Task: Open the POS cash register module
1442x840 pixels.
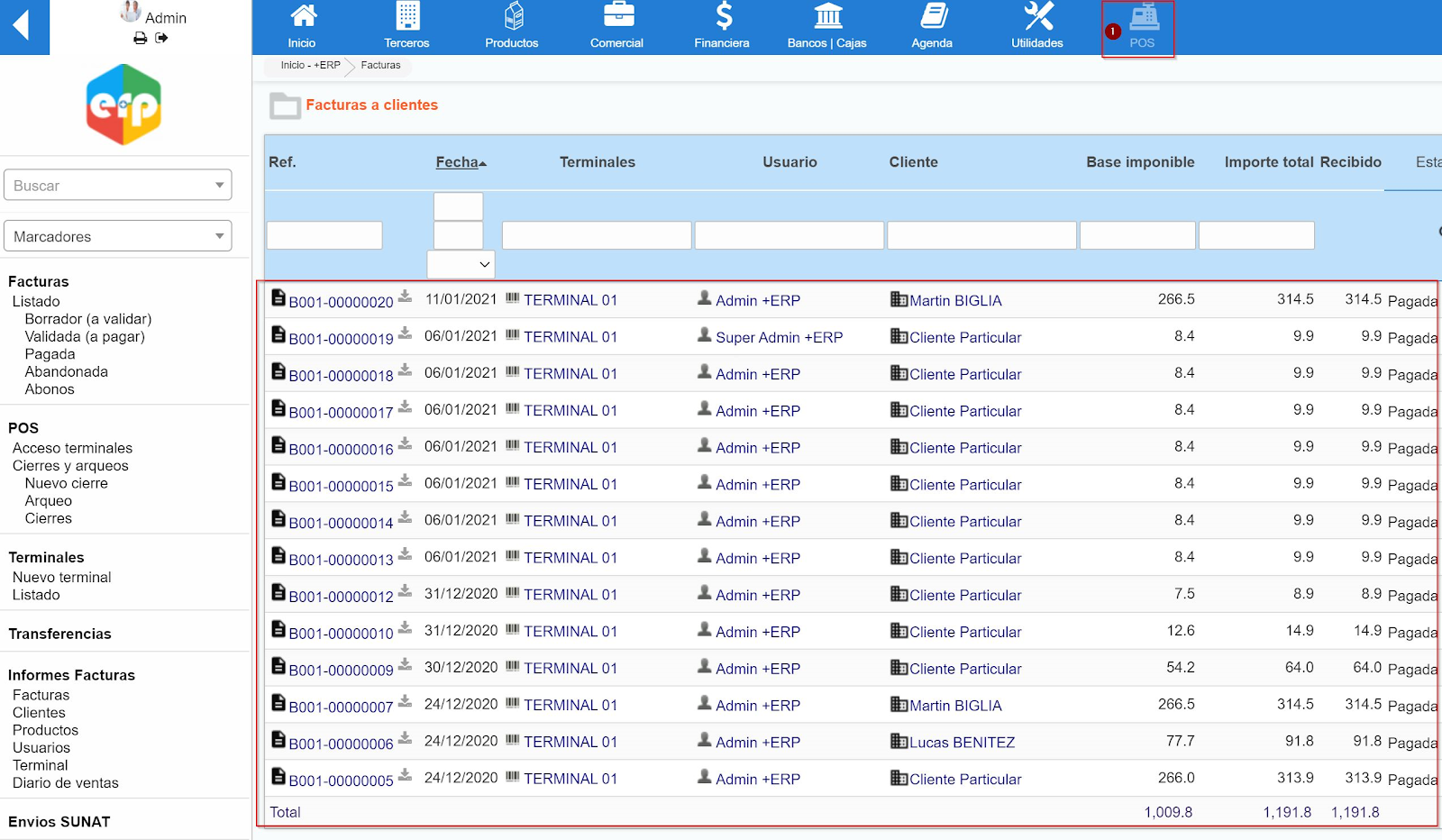Action: tap(1142, 27)
